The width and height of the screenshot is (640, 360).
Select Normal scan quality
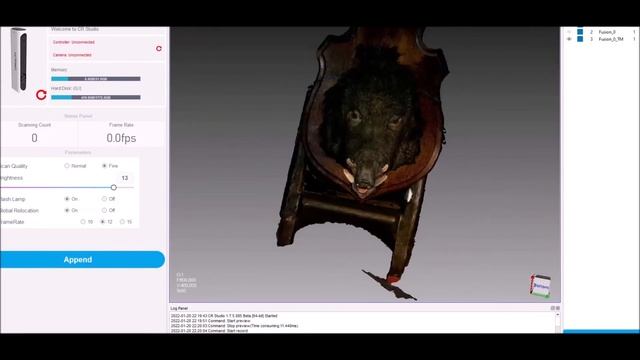tap(67, 166)
